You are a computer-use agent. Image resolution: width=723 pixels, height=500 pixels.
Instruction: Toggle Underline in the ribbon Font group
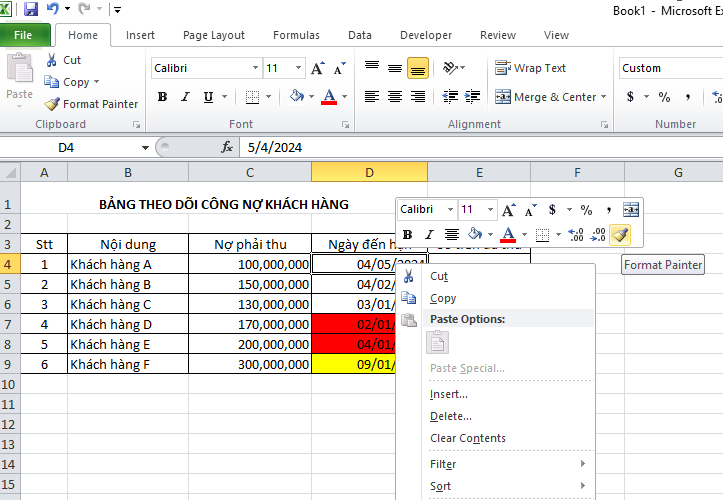[208, 97]
